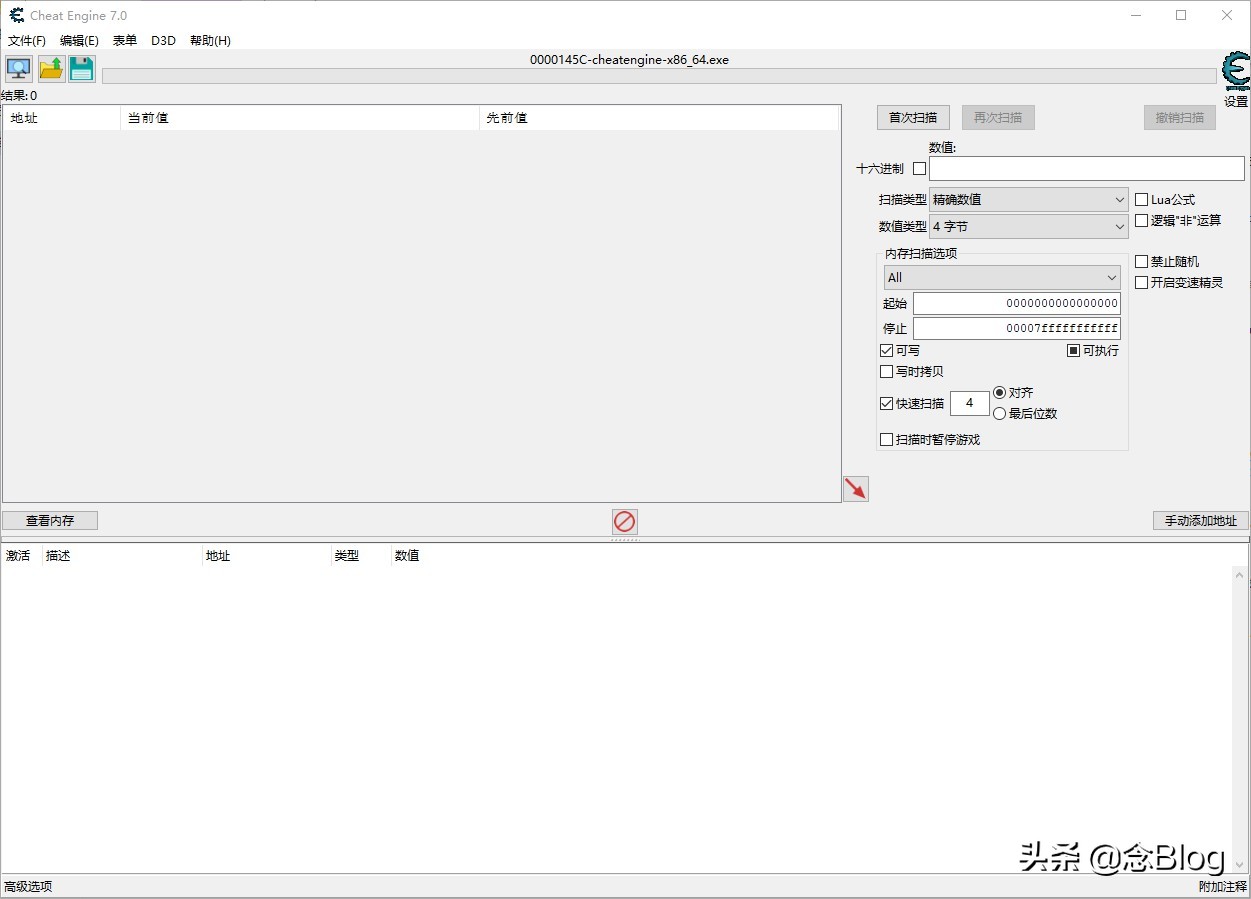Click the open file folder icon
The height and width of the screenshot is (899, 1251).
[51, 69]
